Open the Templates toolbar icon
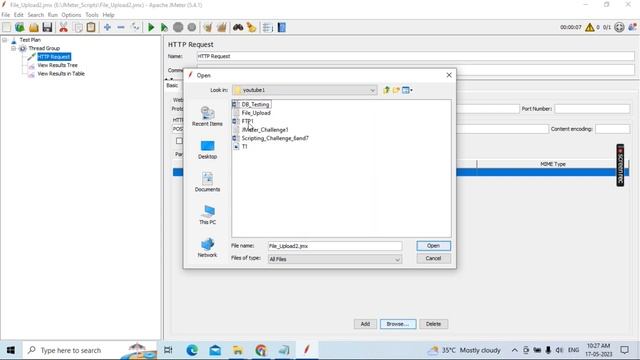 click(x=20, y=27)
